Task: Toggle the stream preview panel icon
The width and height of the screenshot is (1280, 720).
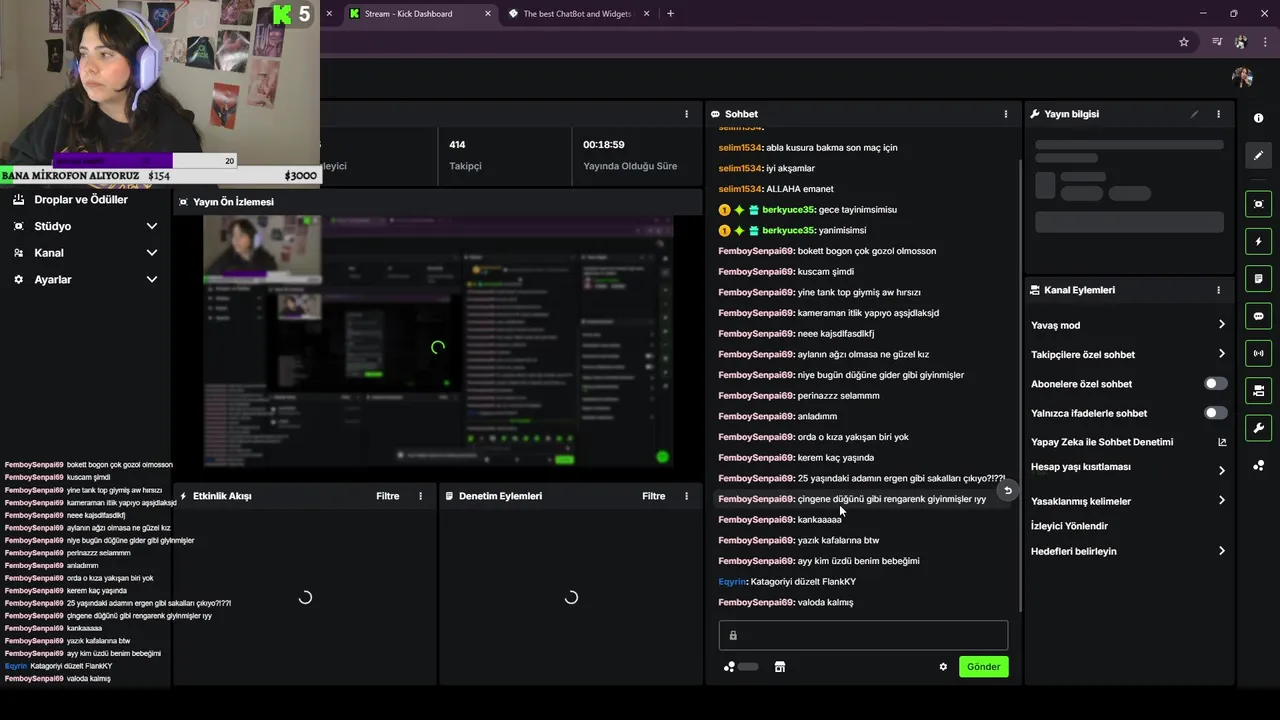Action: click(1258, 204)
